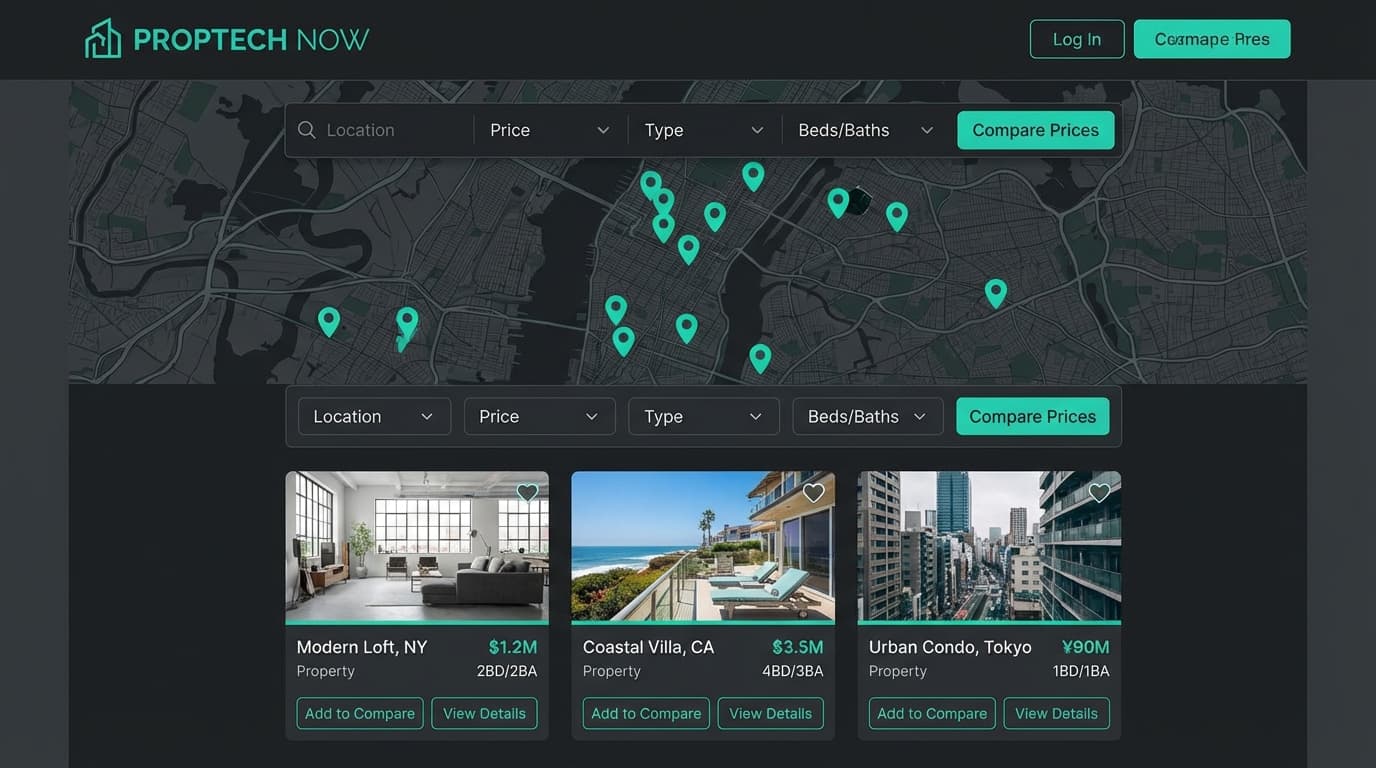
Task: Click the Log In button
Action: [x=1077, y=39]
